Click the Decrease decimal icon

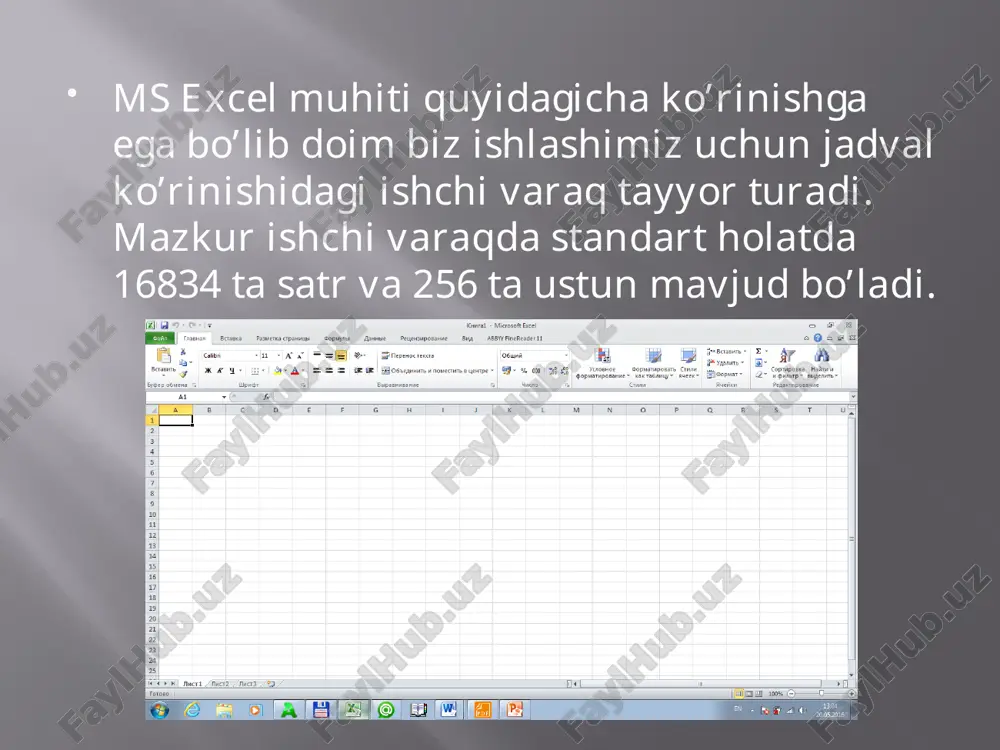564,371
